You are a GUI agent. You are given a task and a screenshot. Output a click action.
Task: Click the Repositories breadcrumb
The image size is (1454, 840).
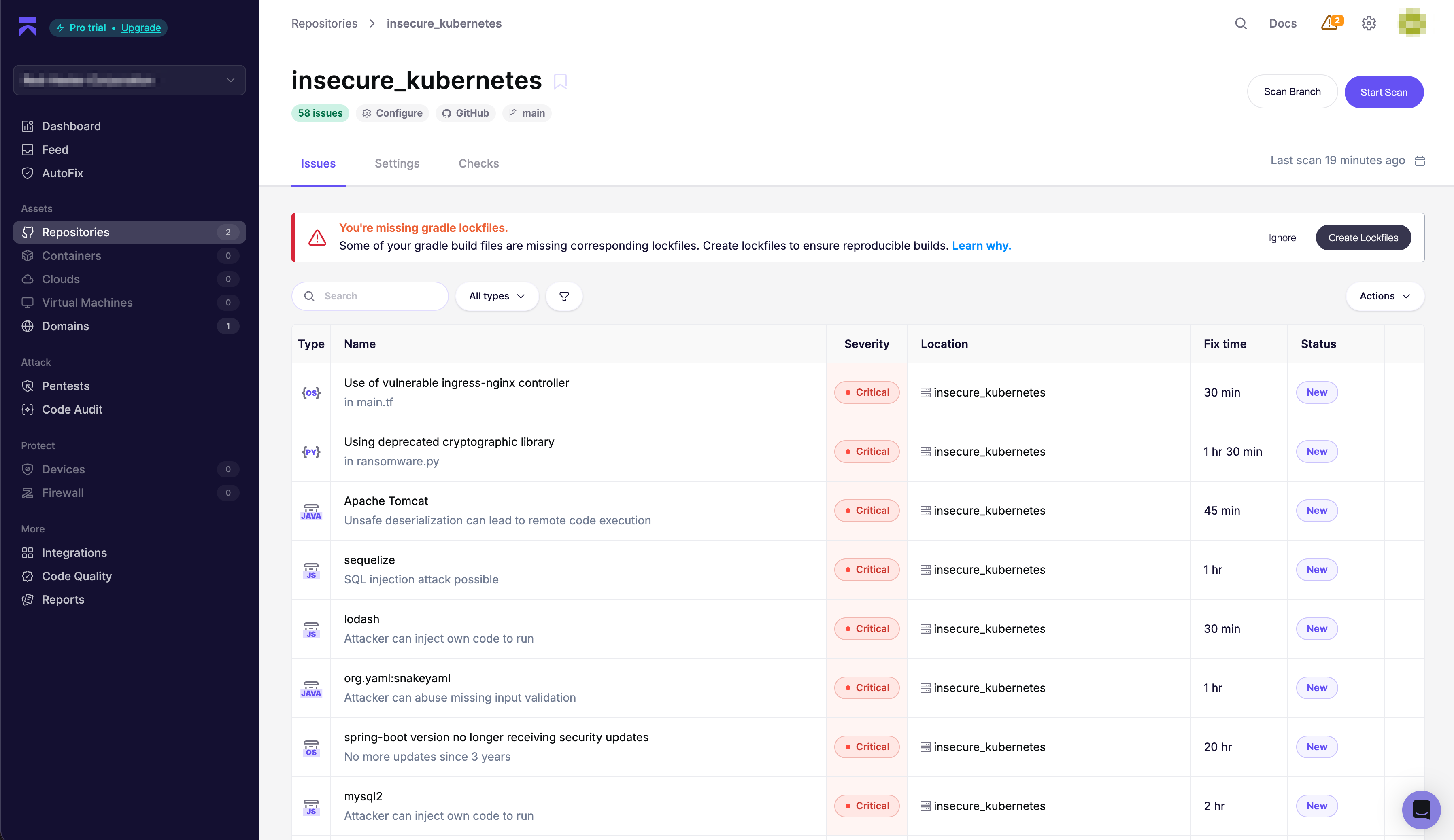324,23
